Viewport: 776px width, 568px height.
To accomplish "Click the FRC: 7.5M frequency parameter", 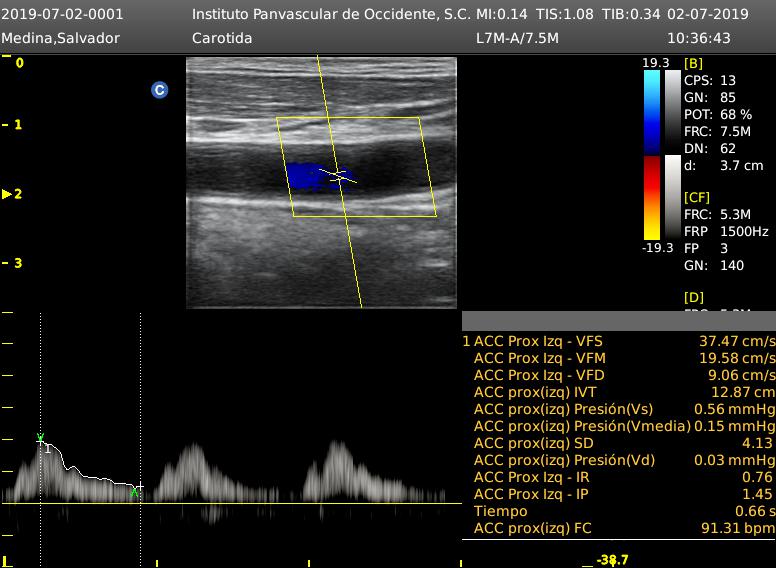I will (717, 132).
